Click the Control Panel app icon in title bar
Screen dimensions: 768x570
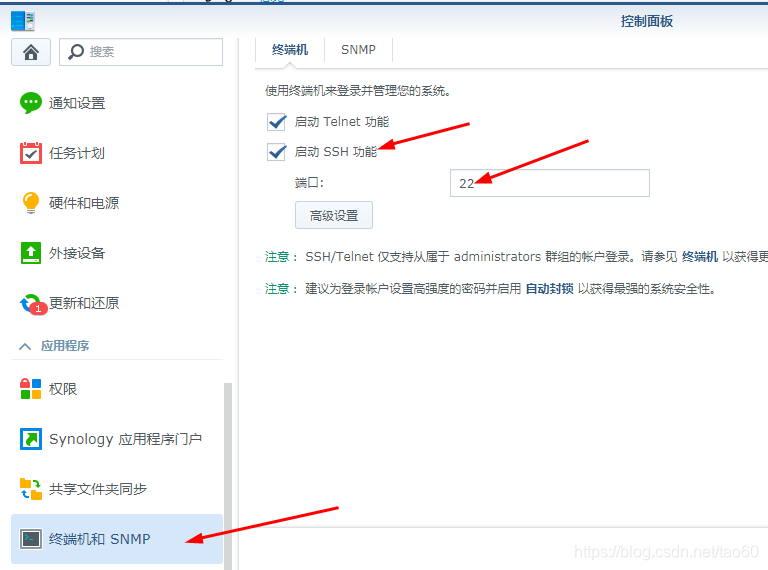coord(23,21)
